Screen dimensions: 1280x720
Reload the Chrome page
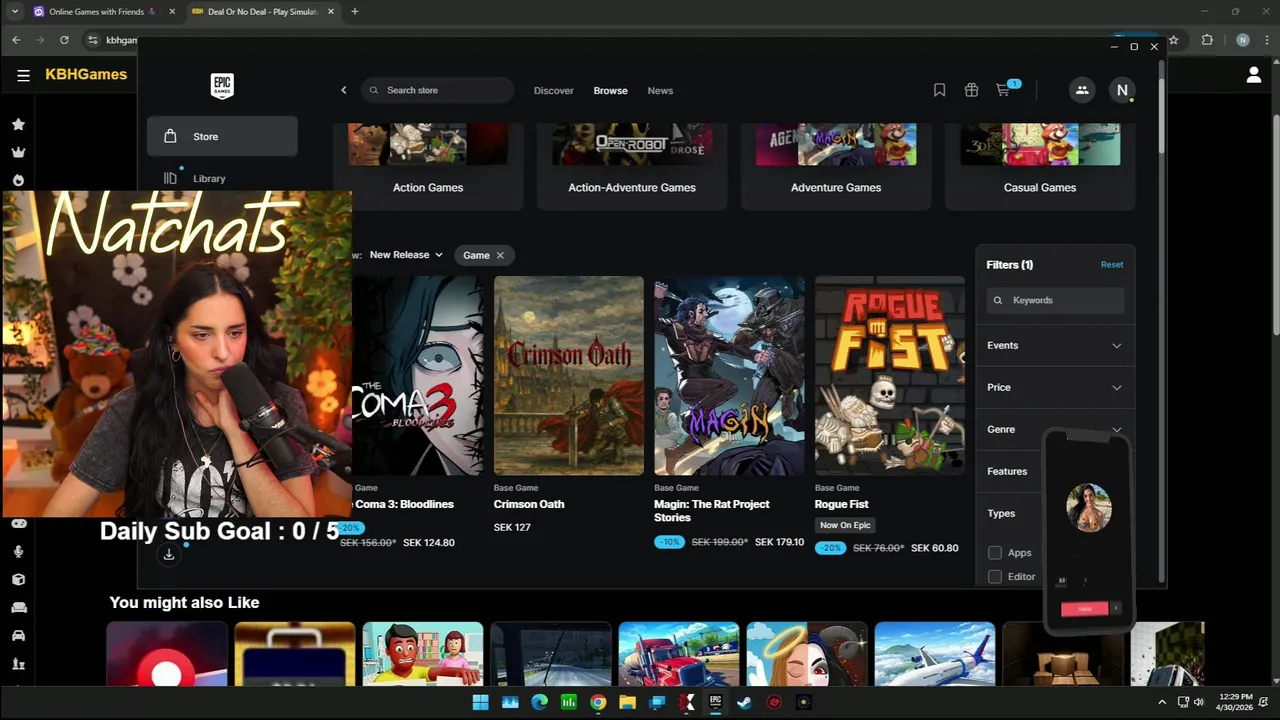point(64,40)
